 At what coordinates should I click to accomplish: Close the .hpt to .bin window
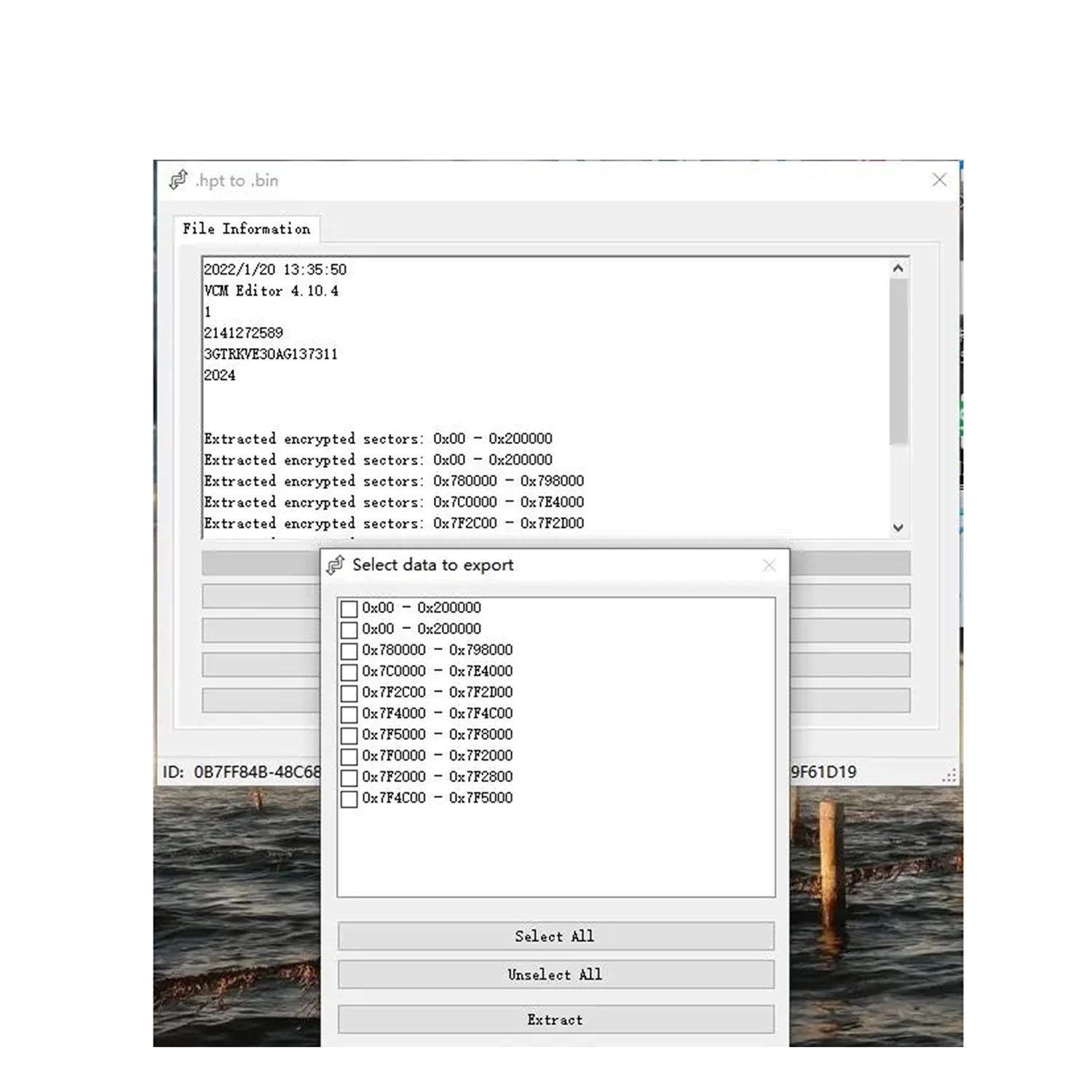coord(939,180)
